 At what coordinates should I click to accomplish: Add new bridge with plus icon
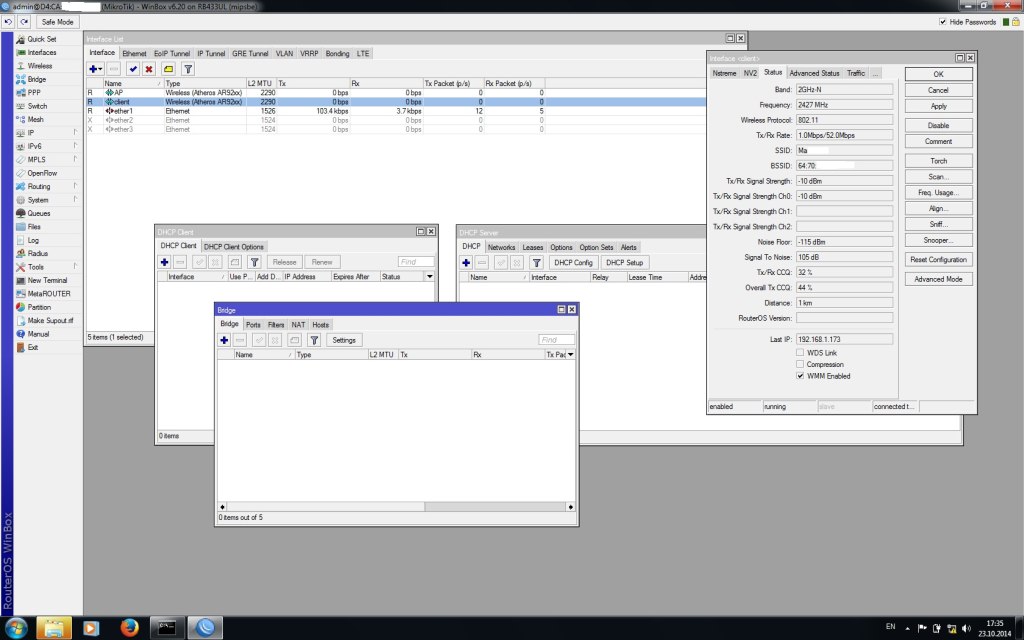click(224, 340)
